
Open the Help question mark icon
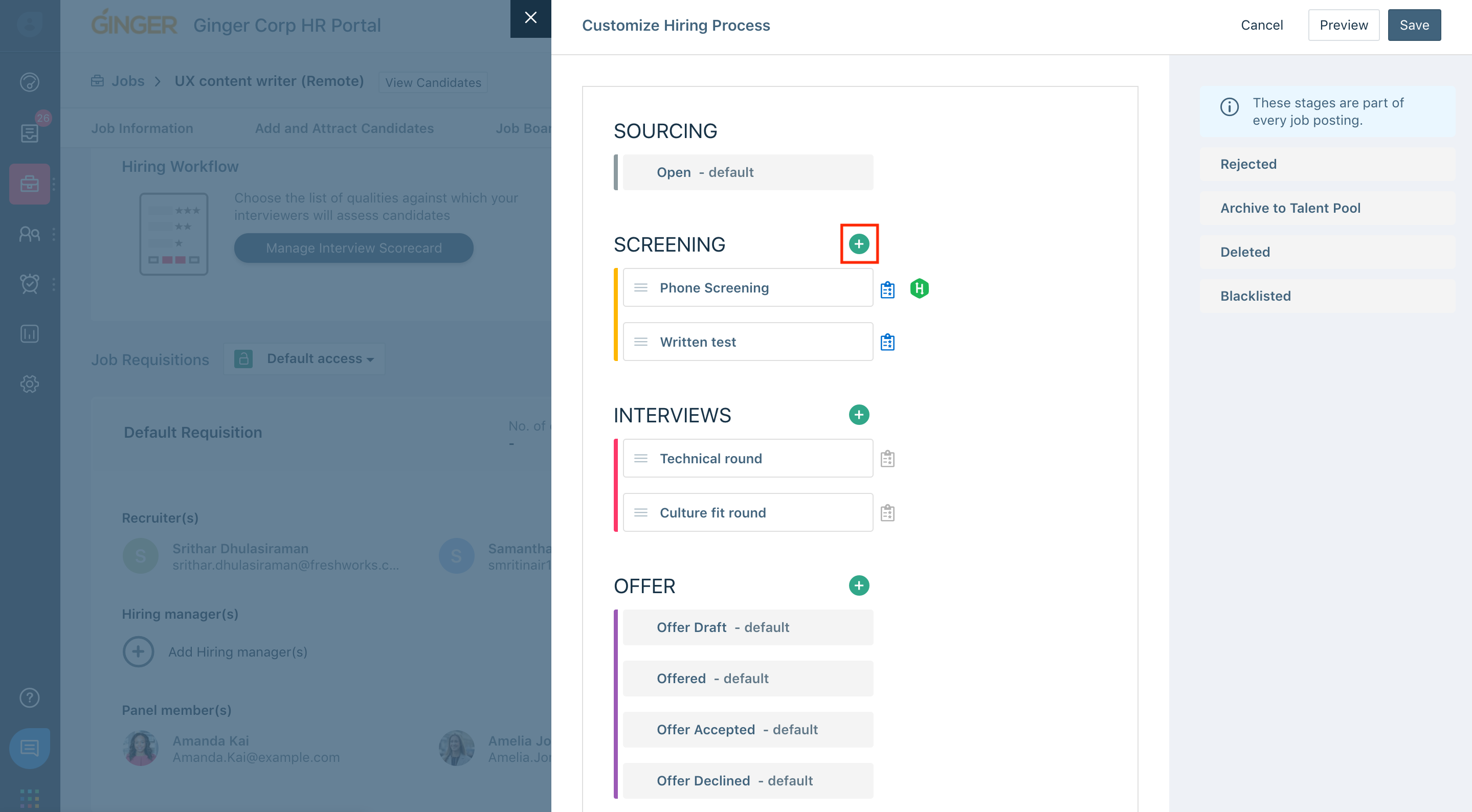pyautogui.click(x=30, y=697)
